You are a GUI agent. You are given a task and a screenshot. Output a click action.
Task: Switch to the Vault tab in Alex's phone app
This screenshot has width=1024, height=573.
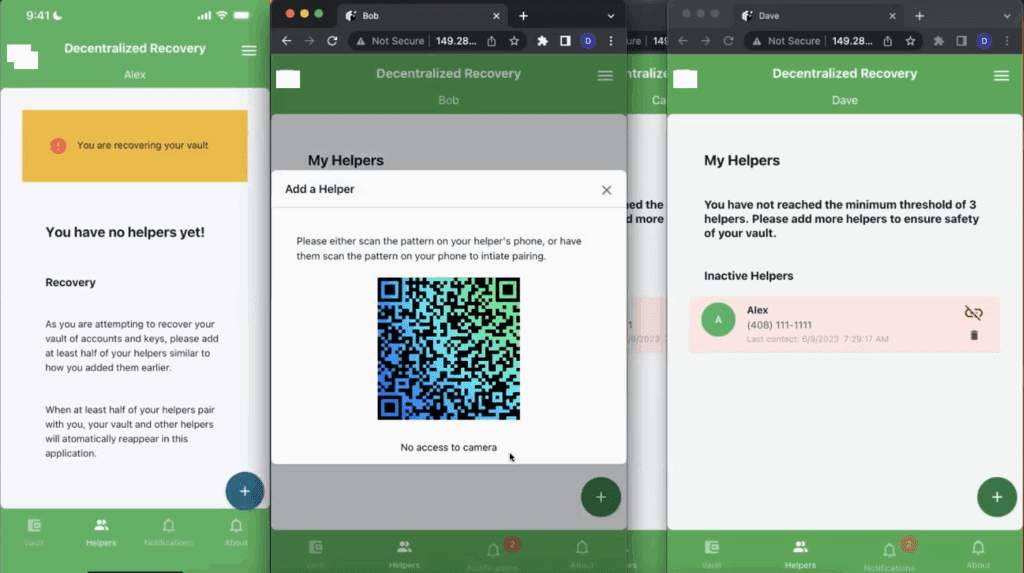tap(34, 531)
